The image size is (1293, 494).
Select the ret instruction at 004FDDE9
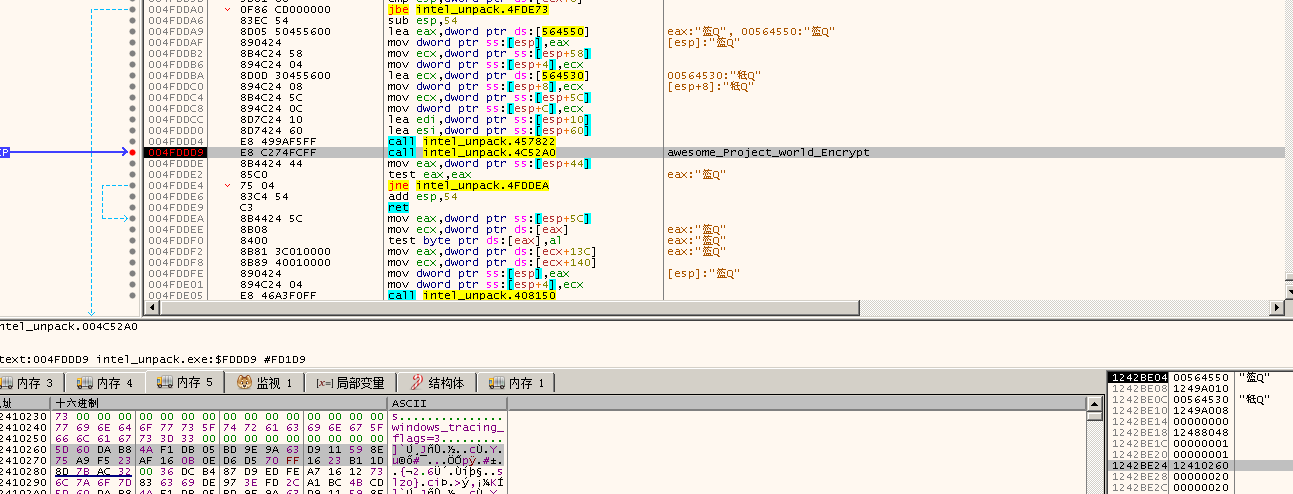click(x=397, y=208)
